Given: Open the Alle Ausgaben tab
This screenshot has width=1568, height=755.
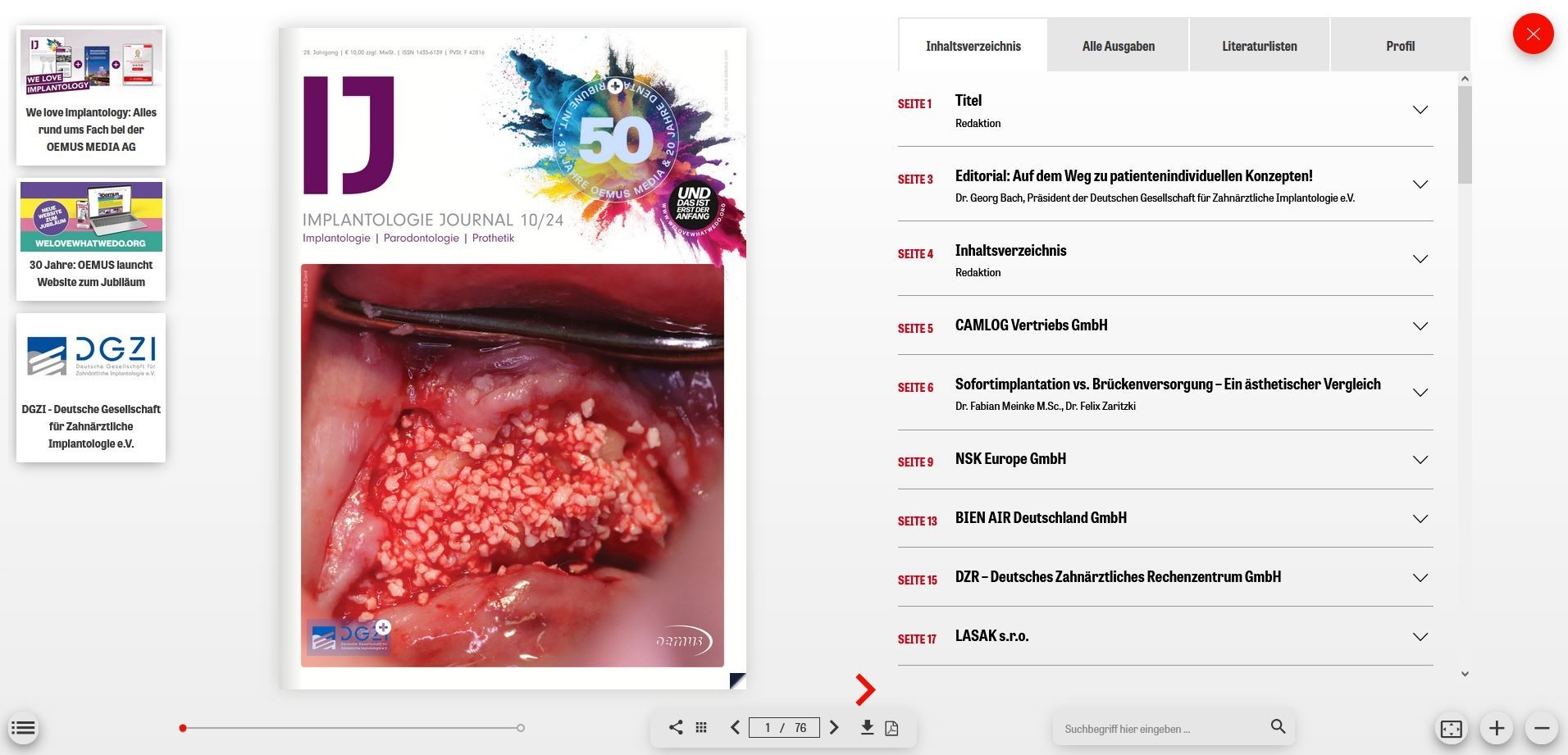Looking at the screenshot, I should tap(1118, 46).
